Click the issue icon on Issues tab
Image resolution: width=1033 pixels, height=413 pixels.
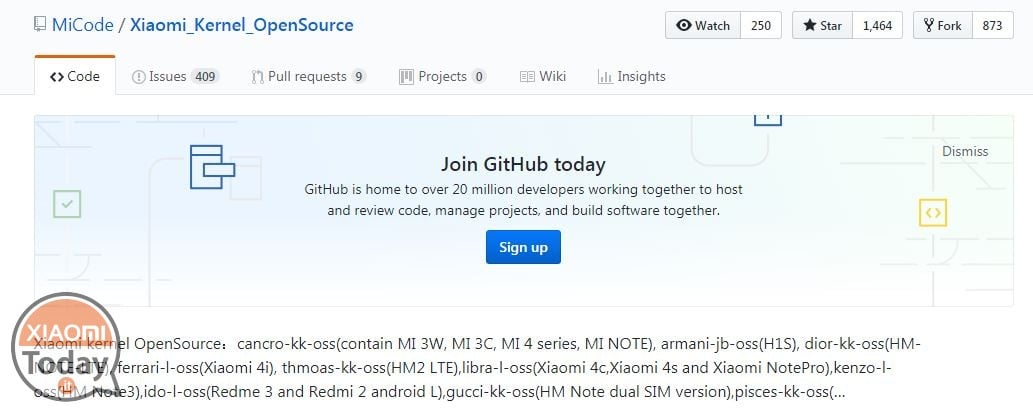(x=138, y=77)
